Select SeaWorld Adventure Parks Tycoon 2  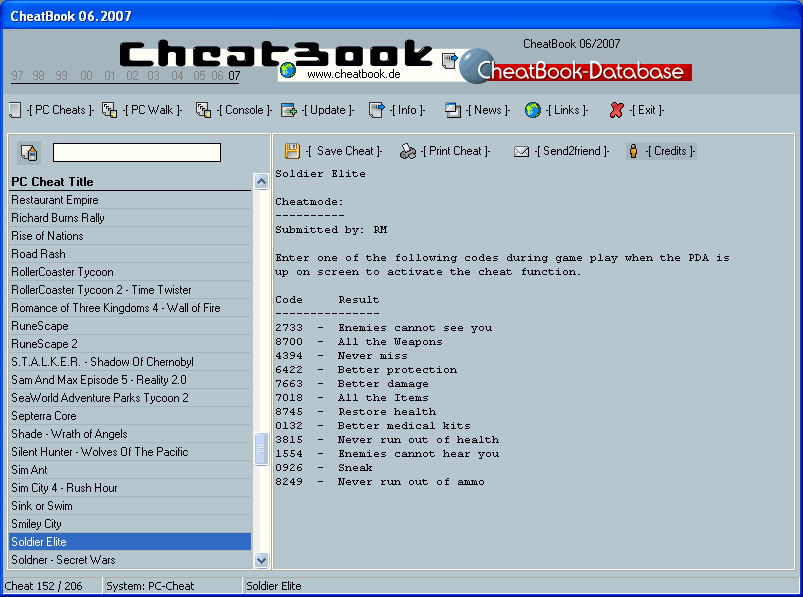[x=130, y=398]
